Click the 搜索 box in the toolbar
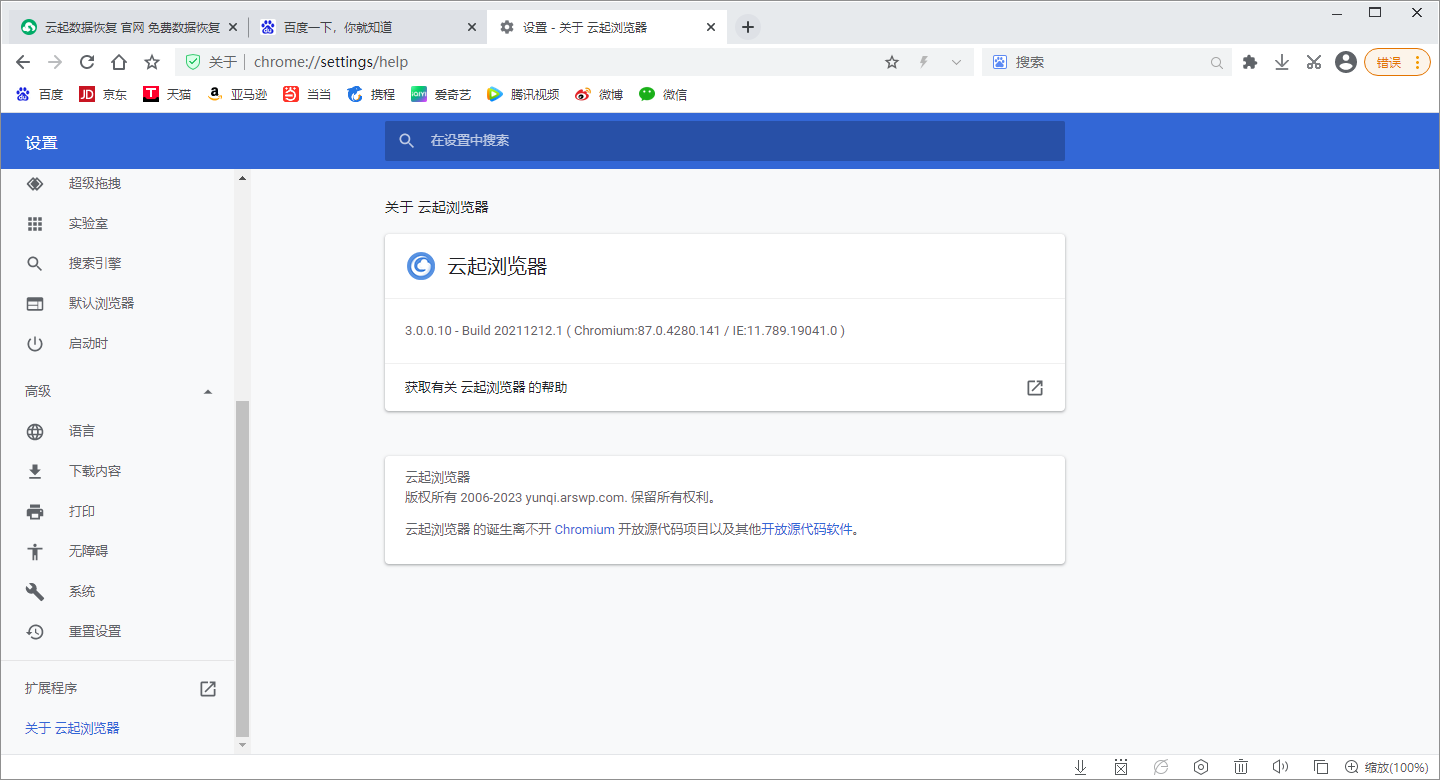 coord(1105,62)
